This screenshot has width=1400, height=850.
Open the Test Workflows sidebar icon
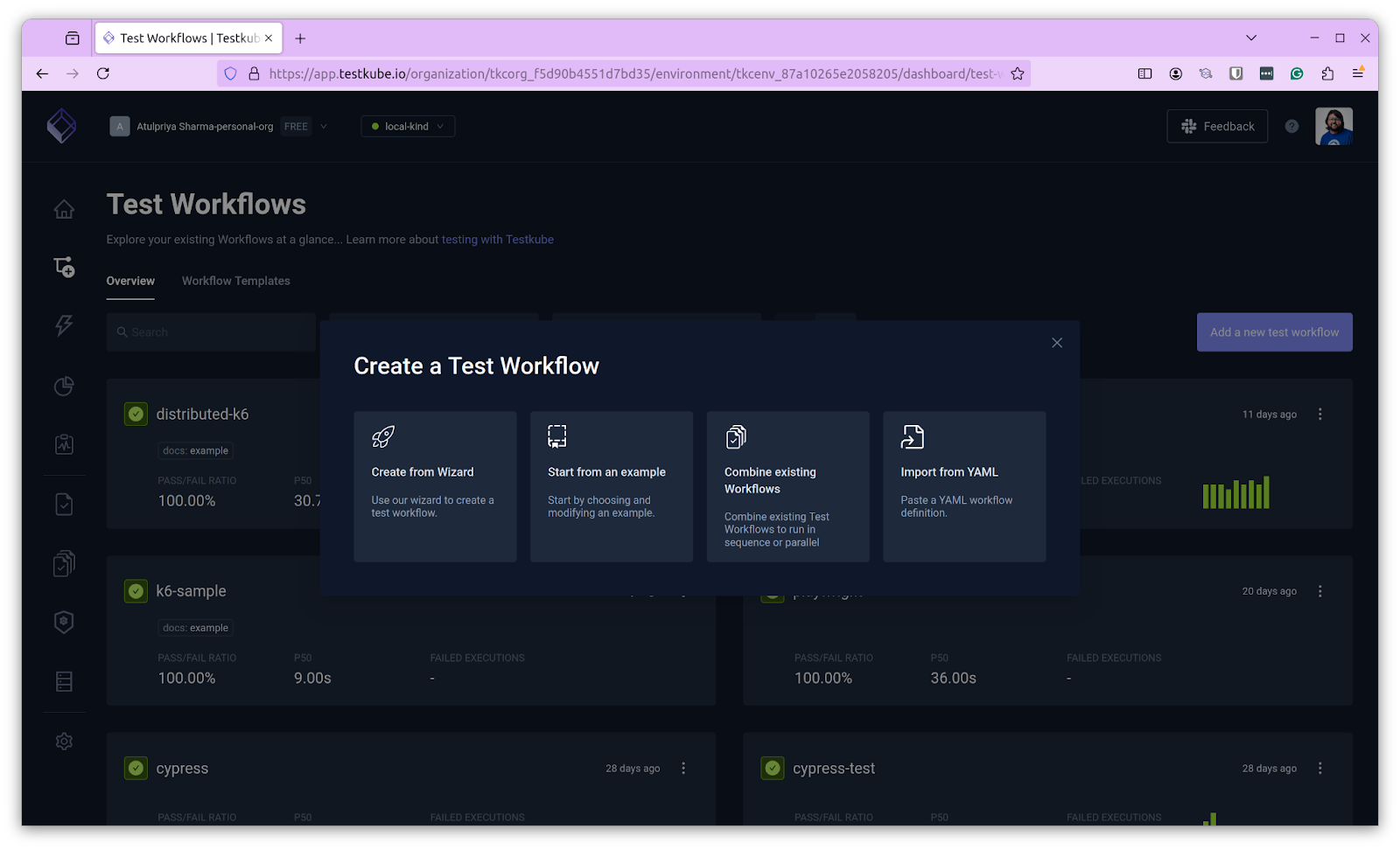[x=64, y=267]
